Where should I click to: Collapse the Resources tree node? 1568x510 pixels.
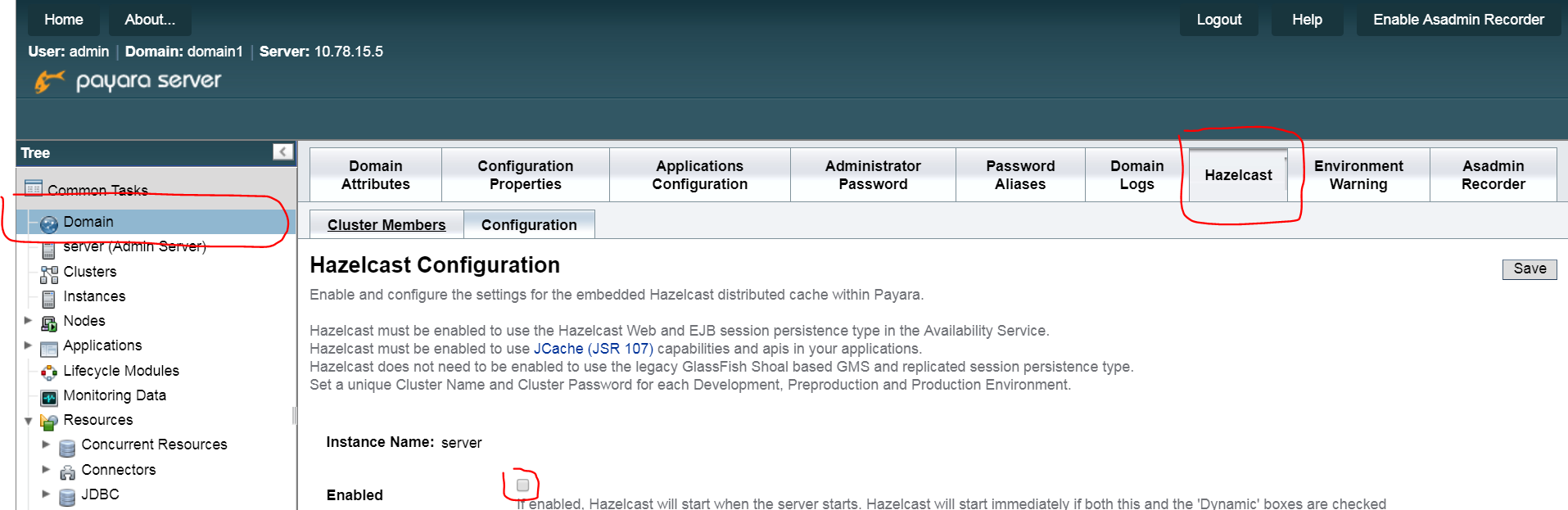[x=28, y=421]
